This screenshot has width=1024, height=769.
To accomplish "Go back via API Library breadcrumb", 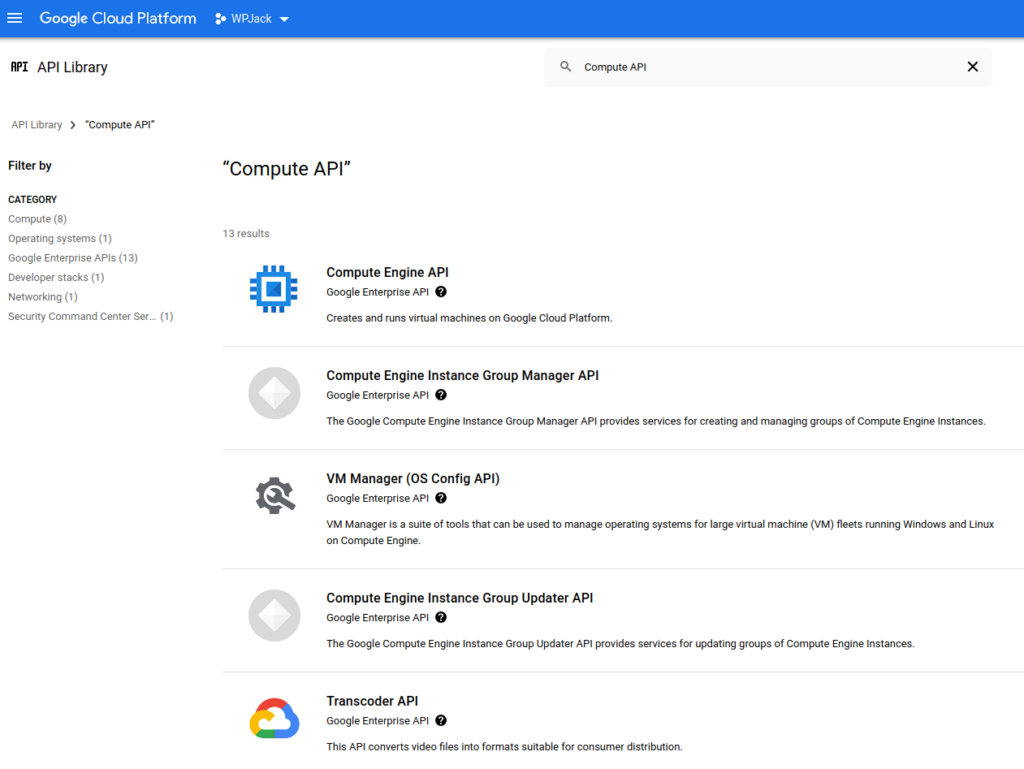I will (x=37, y=125).
